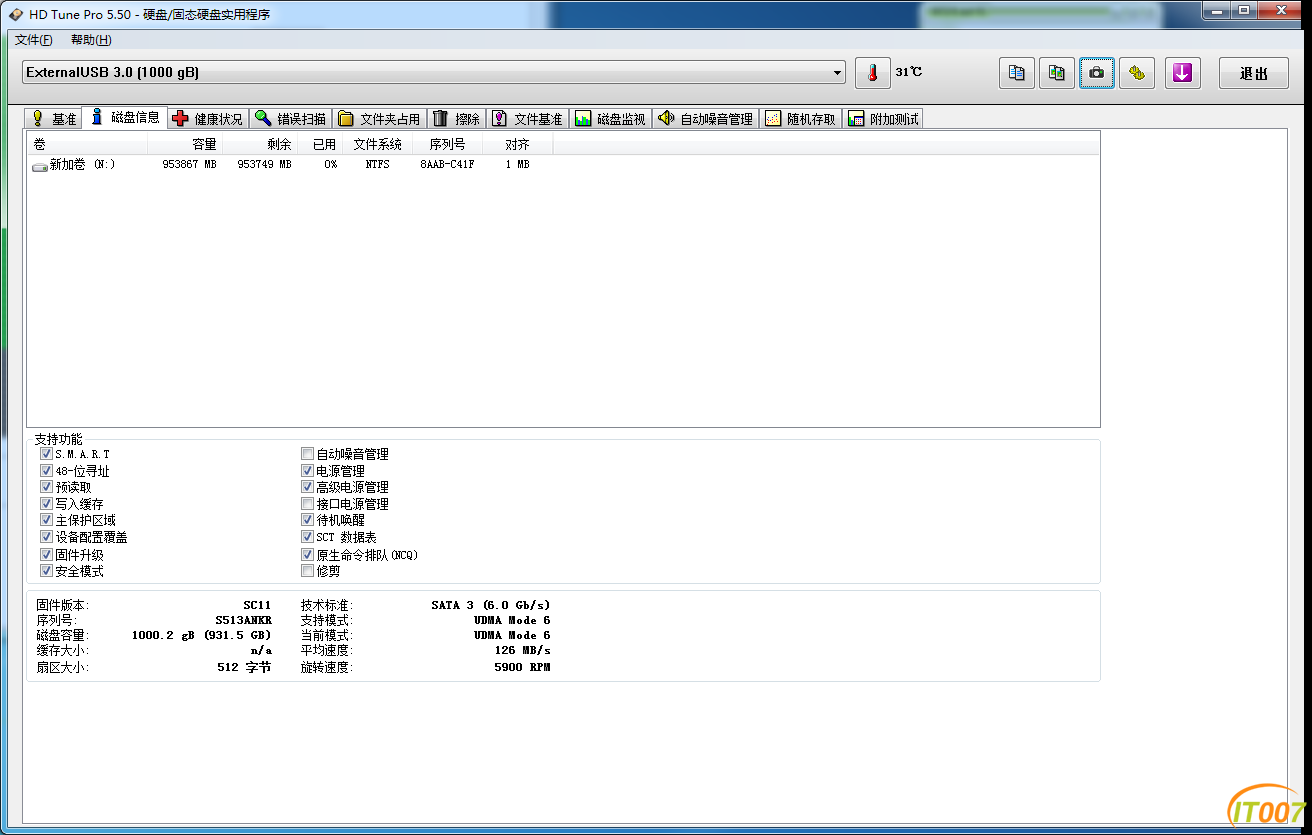Switch to the 基准 benchmark tab
The height and width of the screenshot is (835, 1312).
[54, 119]
